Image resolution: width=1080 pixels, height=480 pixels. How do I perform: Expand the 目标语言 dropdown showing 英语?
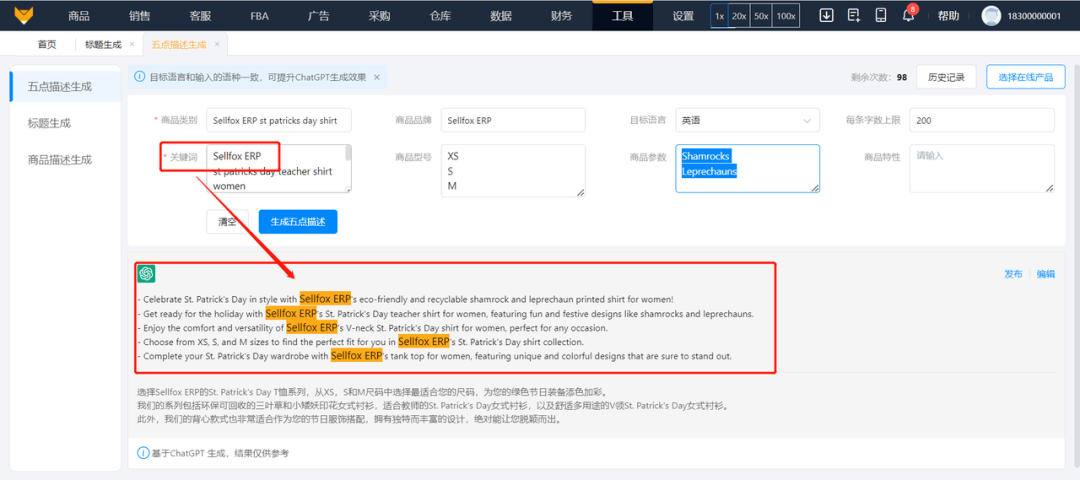click(747, 121)
